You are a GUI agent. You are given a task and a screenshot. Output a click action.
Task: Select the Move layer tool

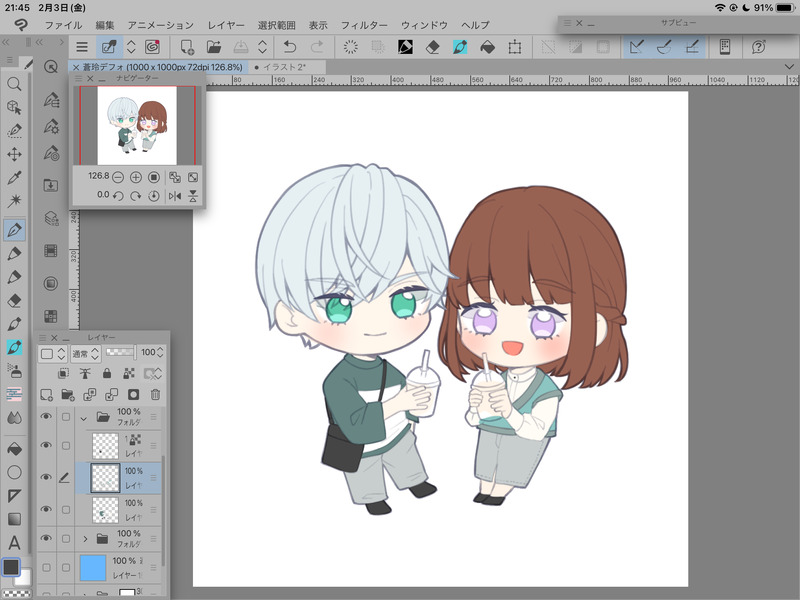pos(14,154)
